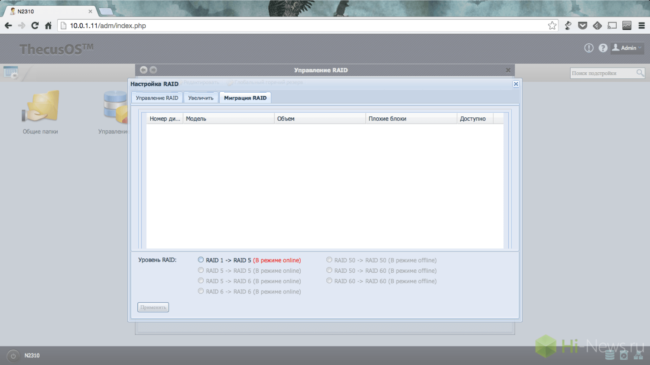Select RAID 50 -> RAID 60 offline option
Screen dimensions: 650x365
point(329,270)
